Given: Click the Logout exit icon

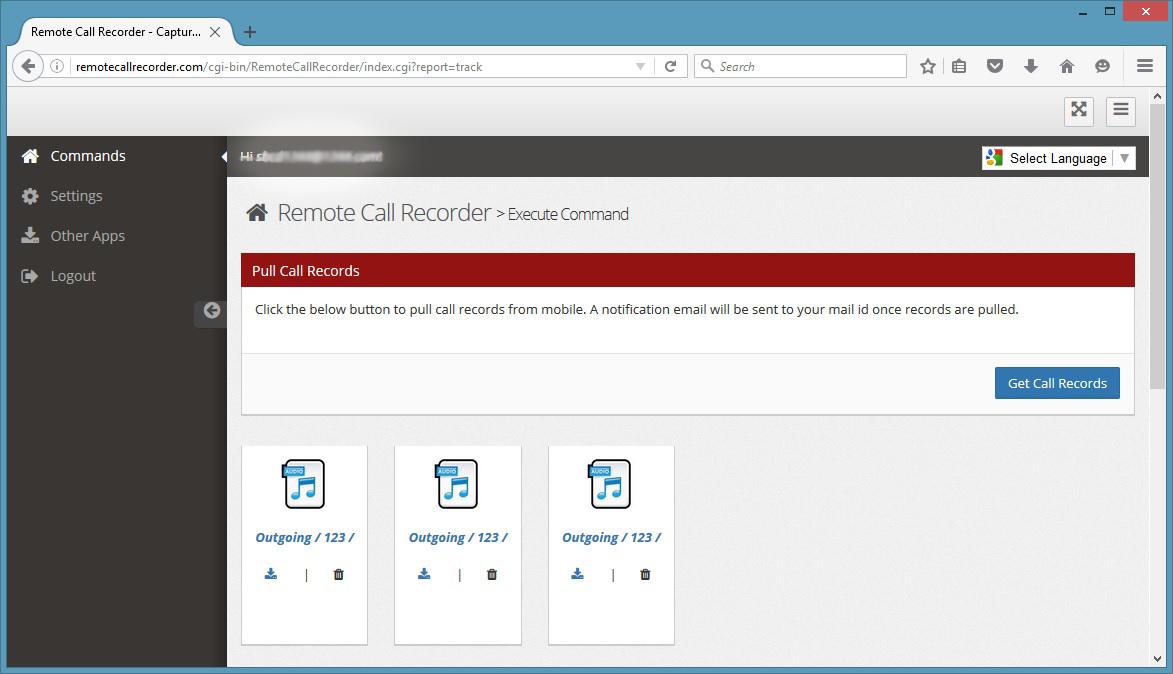Looking at the screenshot, I should pyautogui.click(x=30, y=276).
